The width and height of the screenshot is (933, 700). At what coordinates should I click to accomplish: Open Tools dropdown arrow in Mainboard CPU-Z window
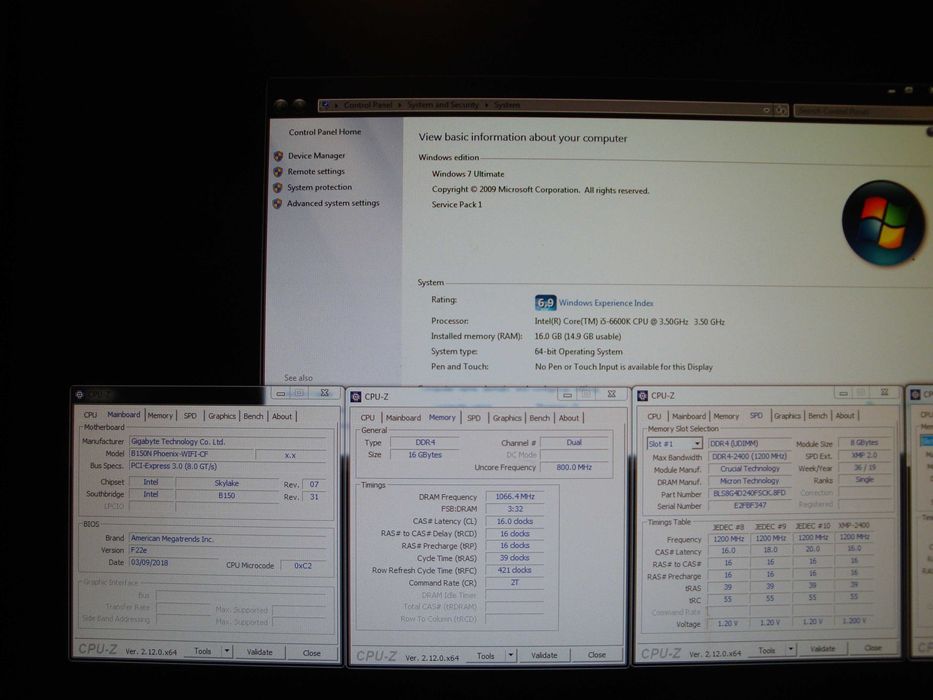[227, 651]
